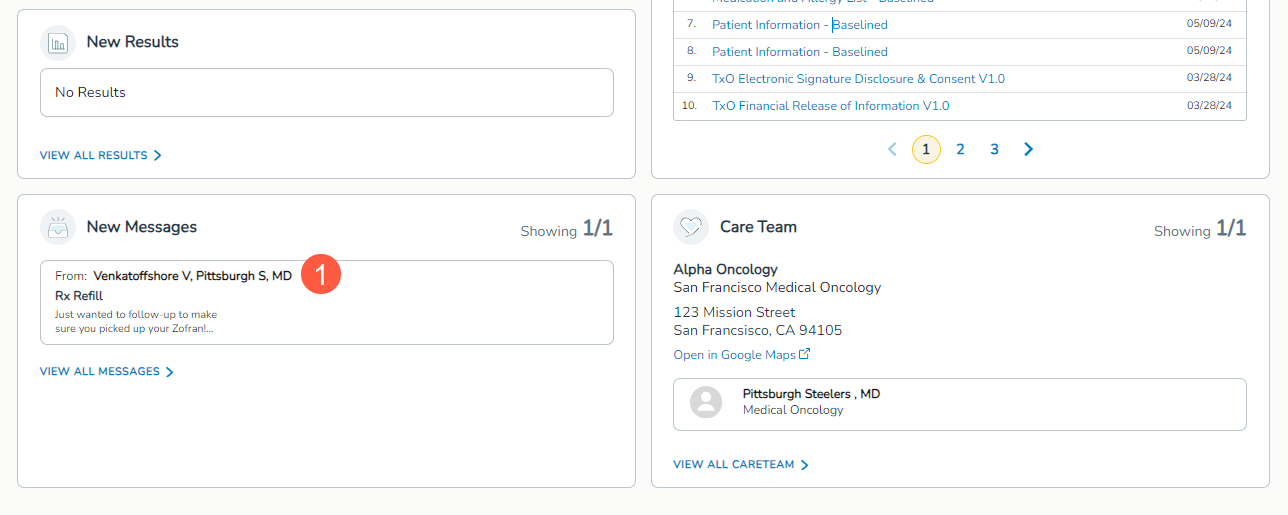Image resolution: width=1288 pixels, height=515 pixels.
Task: Click the New Results chart icon
Action: tap(58, 43)
